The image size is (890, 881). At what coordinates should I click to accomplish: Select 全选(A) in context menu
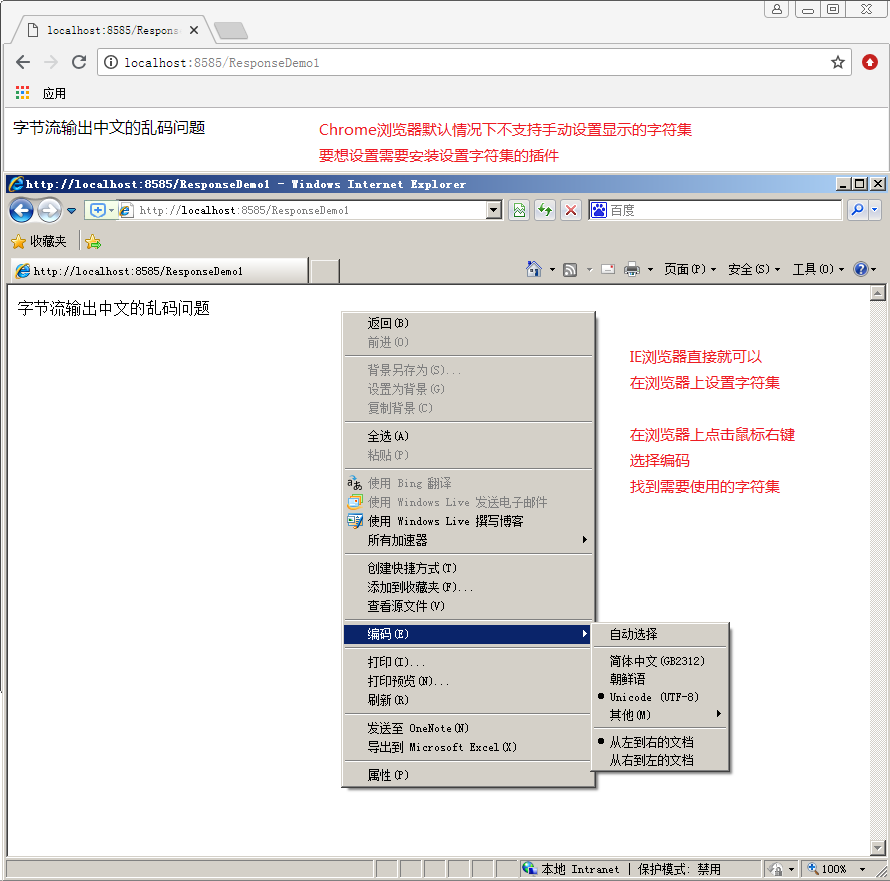(x=468, y=436)
